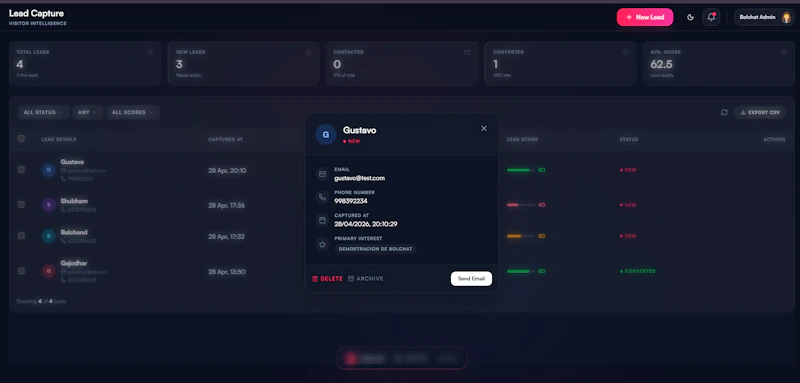
Task: Click the phone icon beside 998392234 in the popup
Action: click(322, 197)
